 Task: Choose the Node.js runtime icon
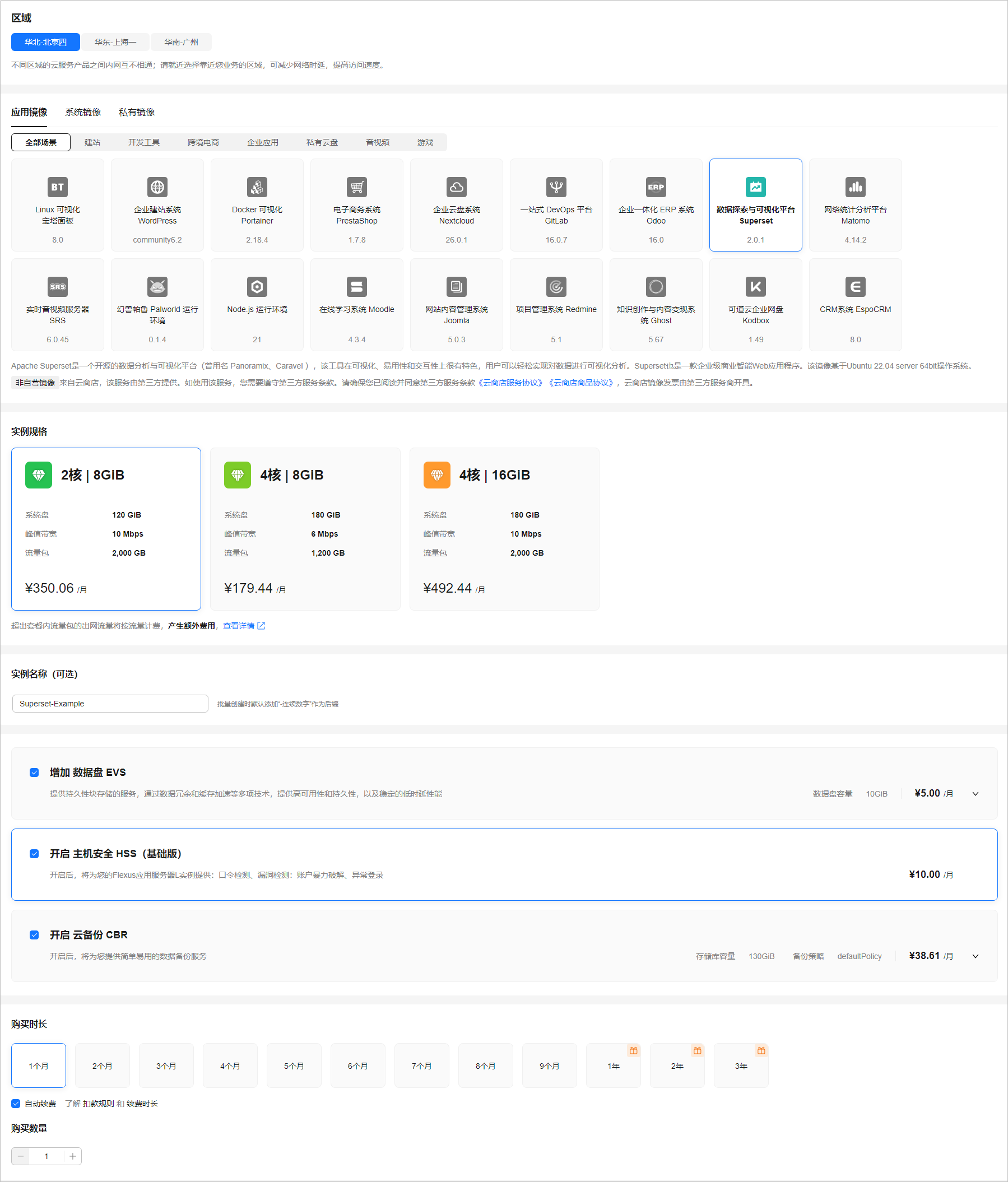click(x=257, y=287)
